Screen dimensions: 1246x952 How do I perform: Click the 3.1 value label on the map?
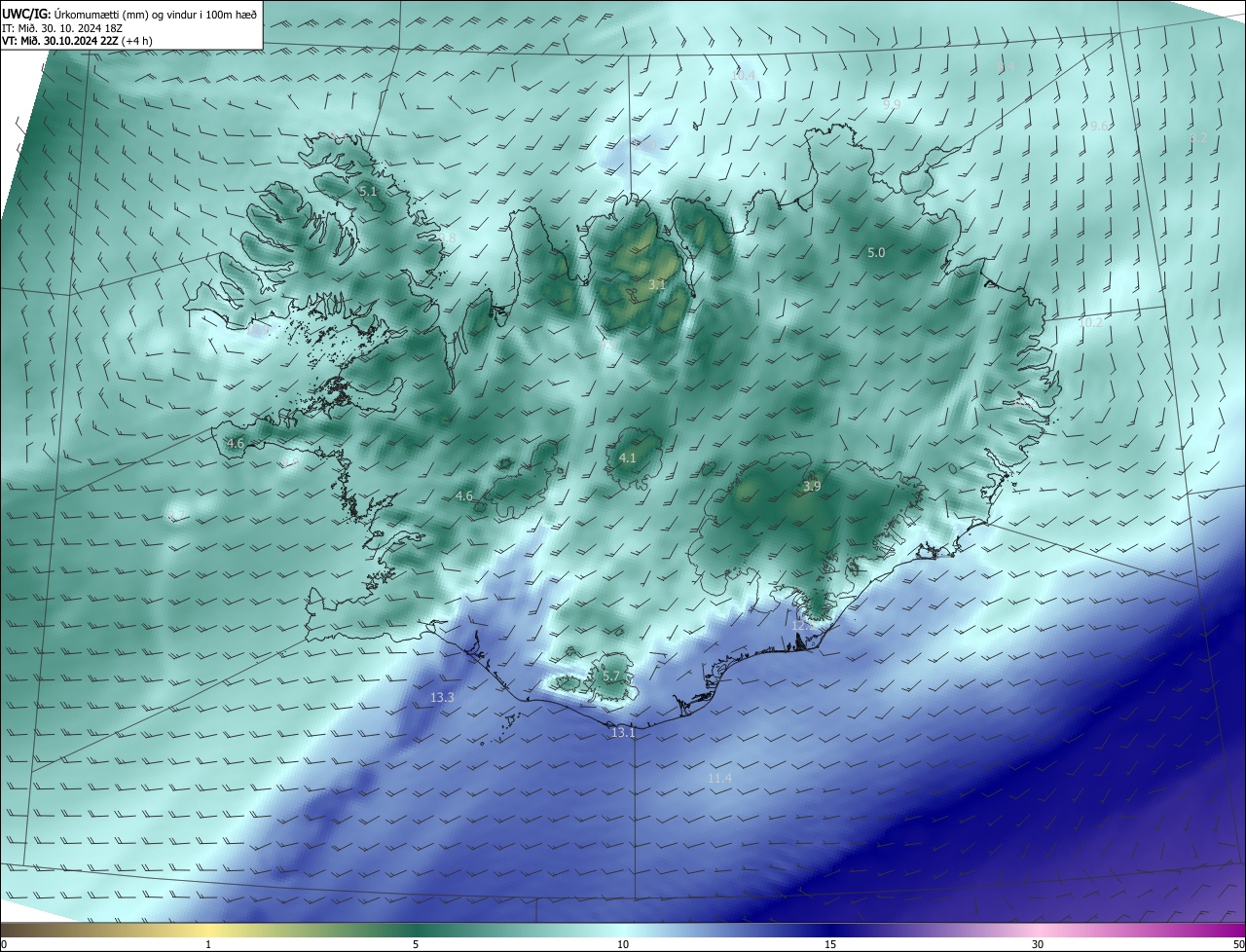coord(657,285)
